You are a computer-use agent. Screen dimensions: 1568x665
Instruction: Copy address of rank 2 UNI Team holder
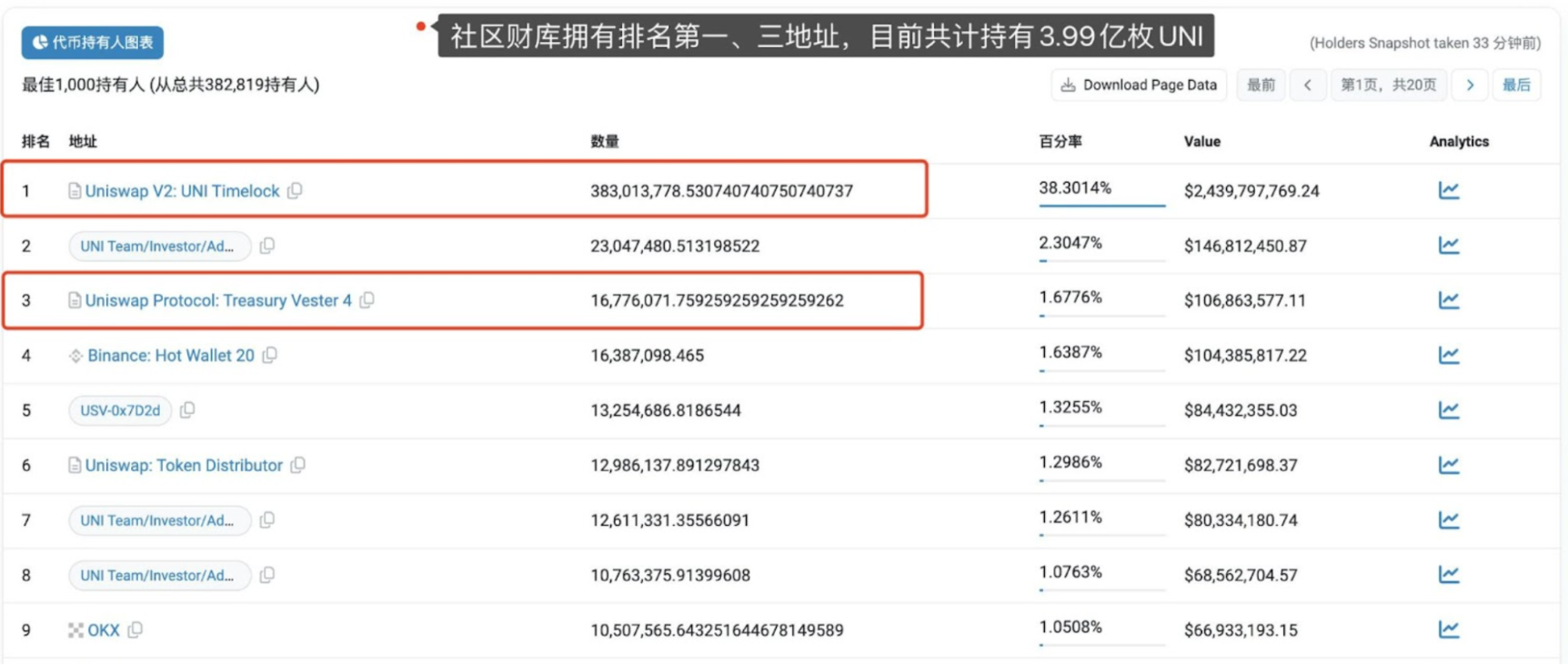click(267, 246)
